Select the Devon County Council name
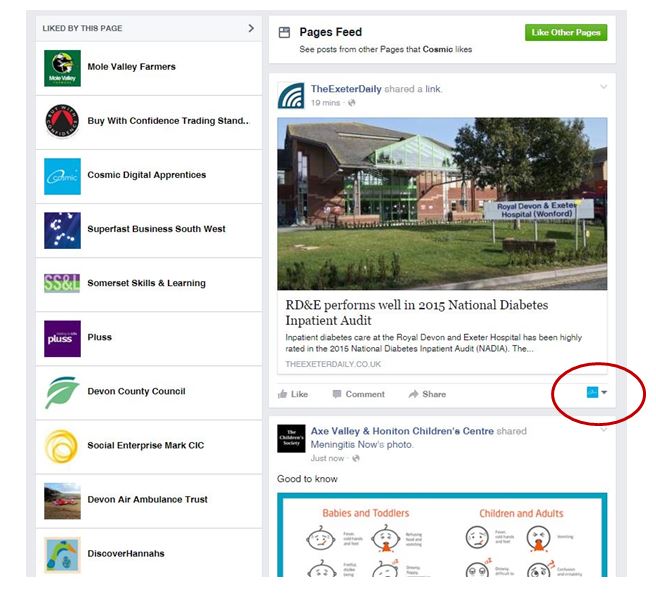This screenshot has height=593, width=656. tap(136, 391)
